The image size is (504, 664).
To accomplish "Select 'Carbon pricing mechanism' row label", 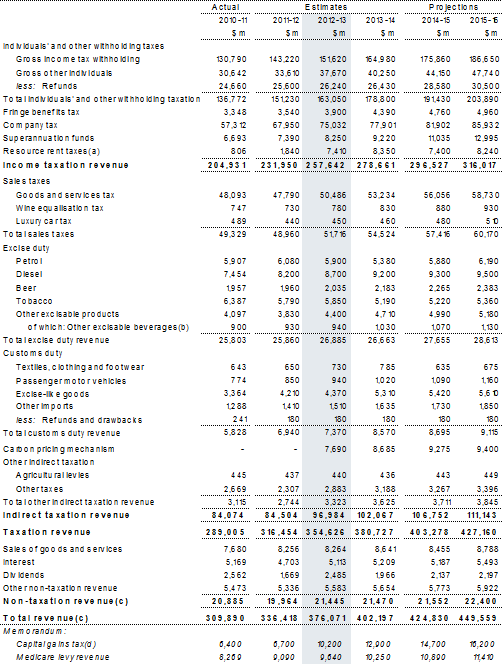I will [58, 449].
